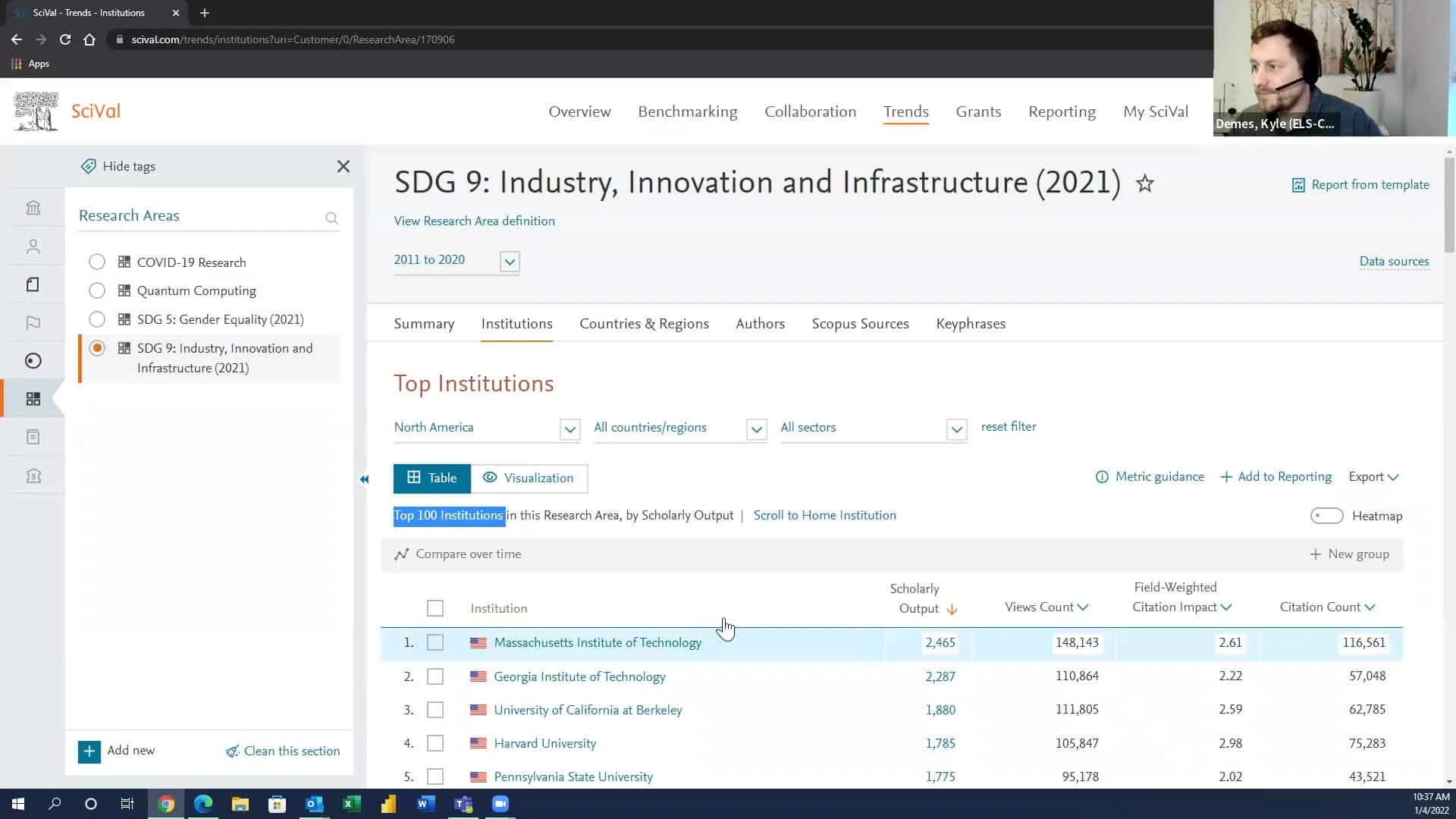This screenshot has height=819, width=1456.
Task: Click the reset filter link
Action: point(1008,426)
